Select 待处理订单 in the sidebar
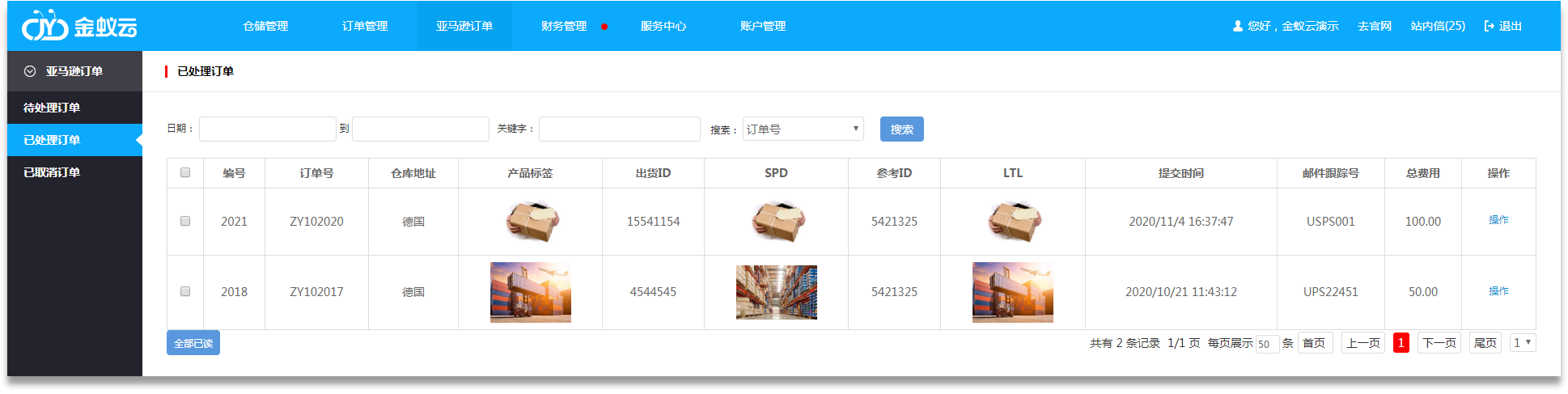The height and width of the screenshot is (394, 1568). (x=52, y=108)
